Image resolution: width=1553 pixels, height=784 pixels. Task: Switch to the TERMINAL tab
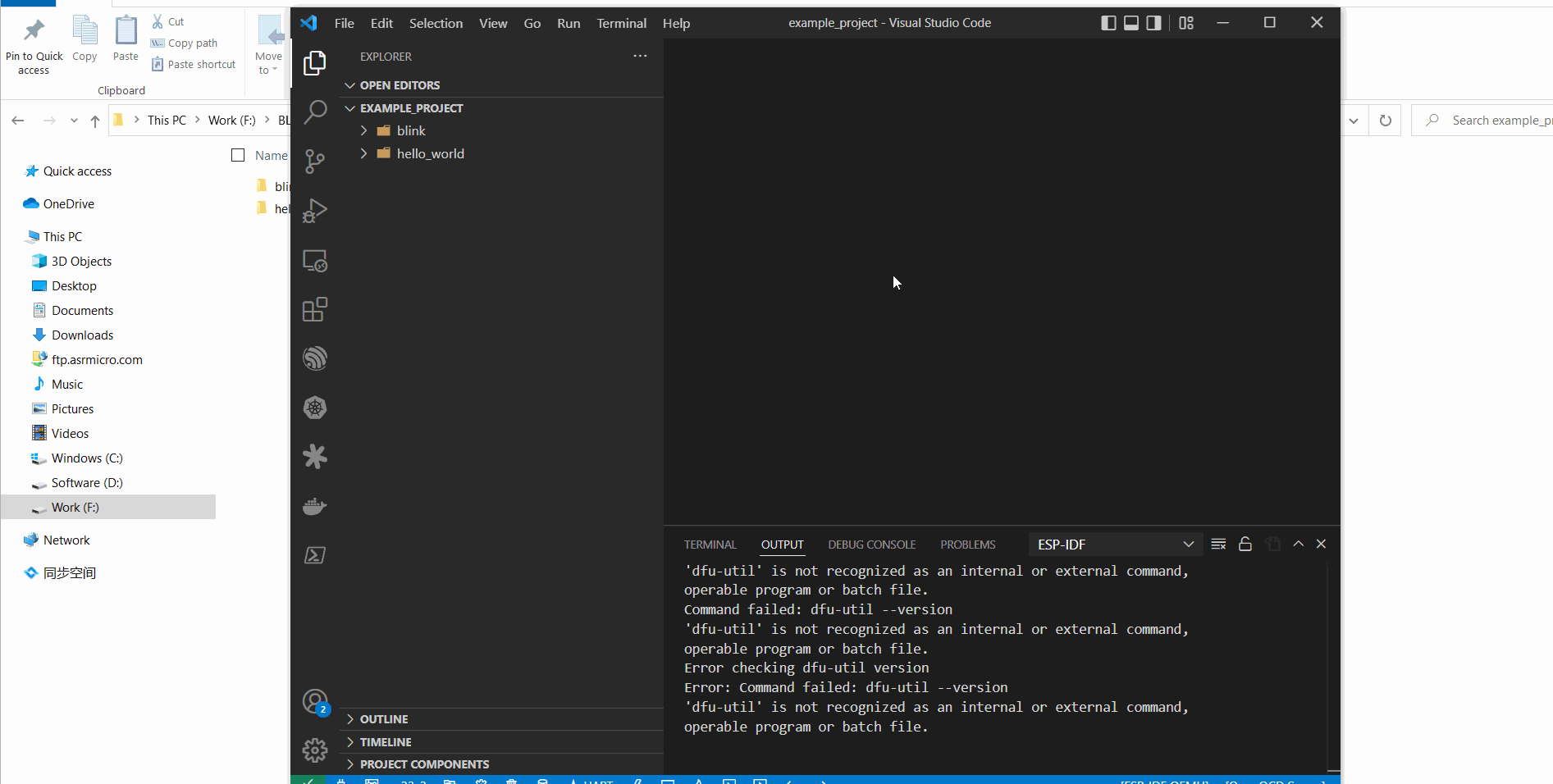coord(710,544)
